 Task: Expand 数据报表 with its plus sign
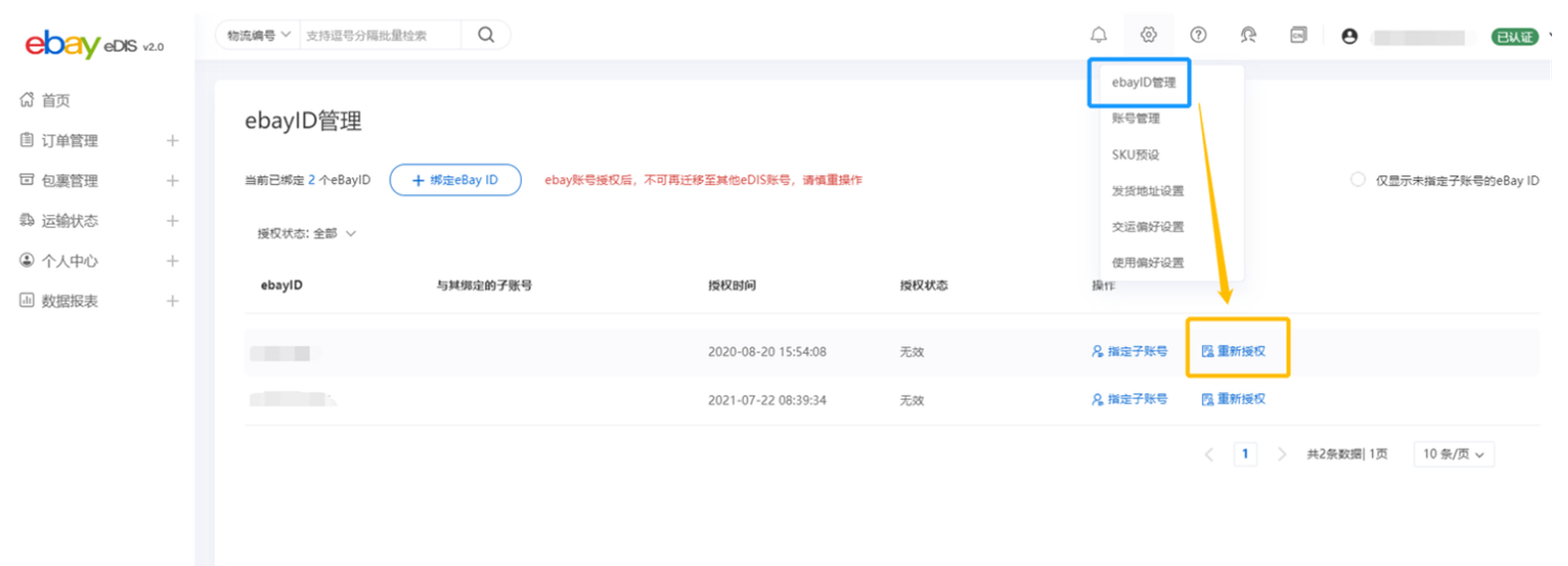(x=172, y=300)
